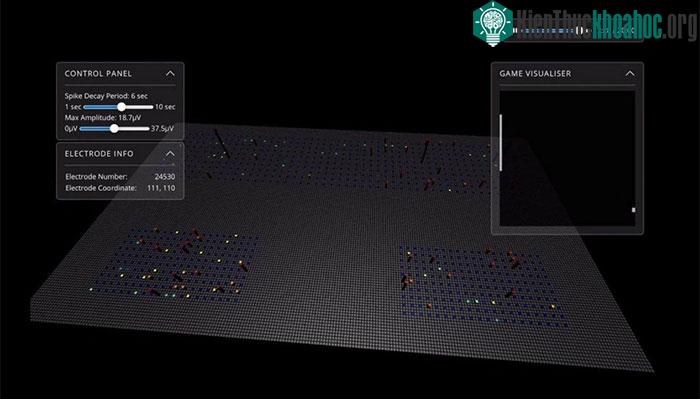Click the '24530' electrode number value
Viewport: 700px width, 399px height.
(x=165, y=177)
